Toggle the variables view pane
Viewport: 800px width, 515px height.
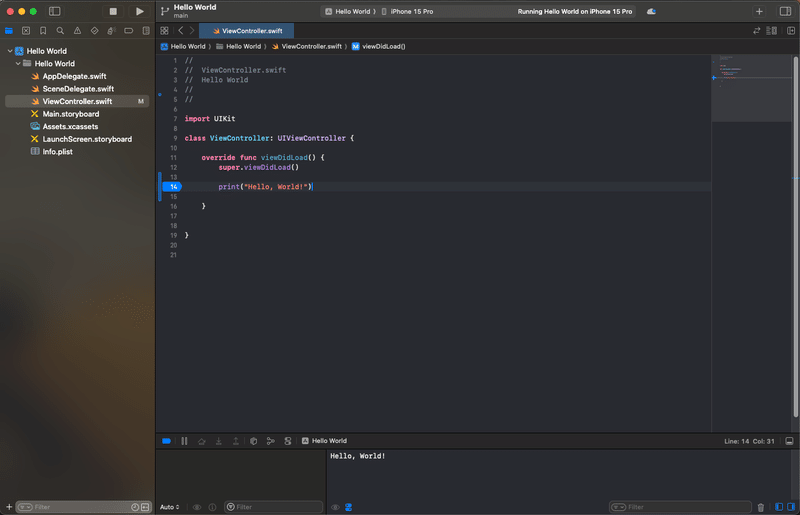[779, 507]
